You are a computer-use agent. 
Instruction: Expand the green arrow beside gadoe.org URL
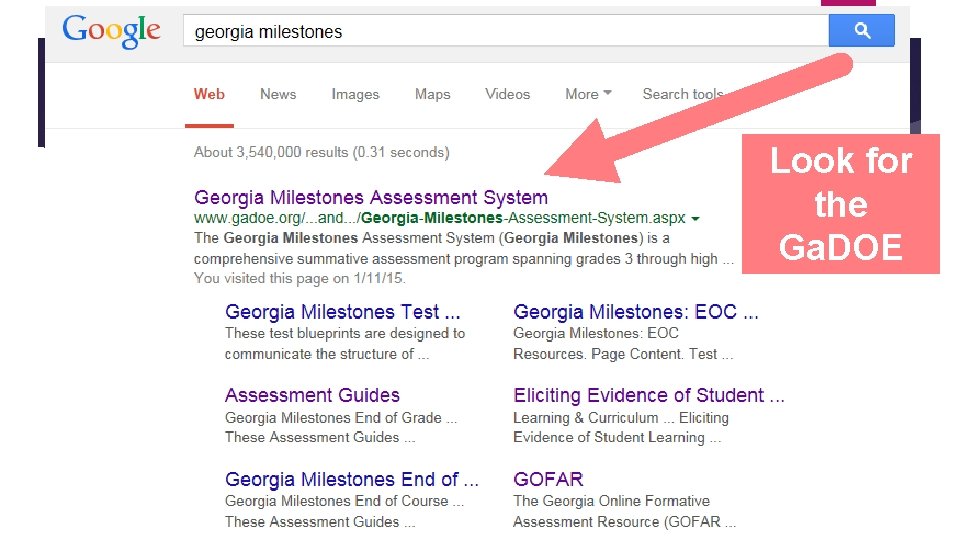click(x=695, y=219)
